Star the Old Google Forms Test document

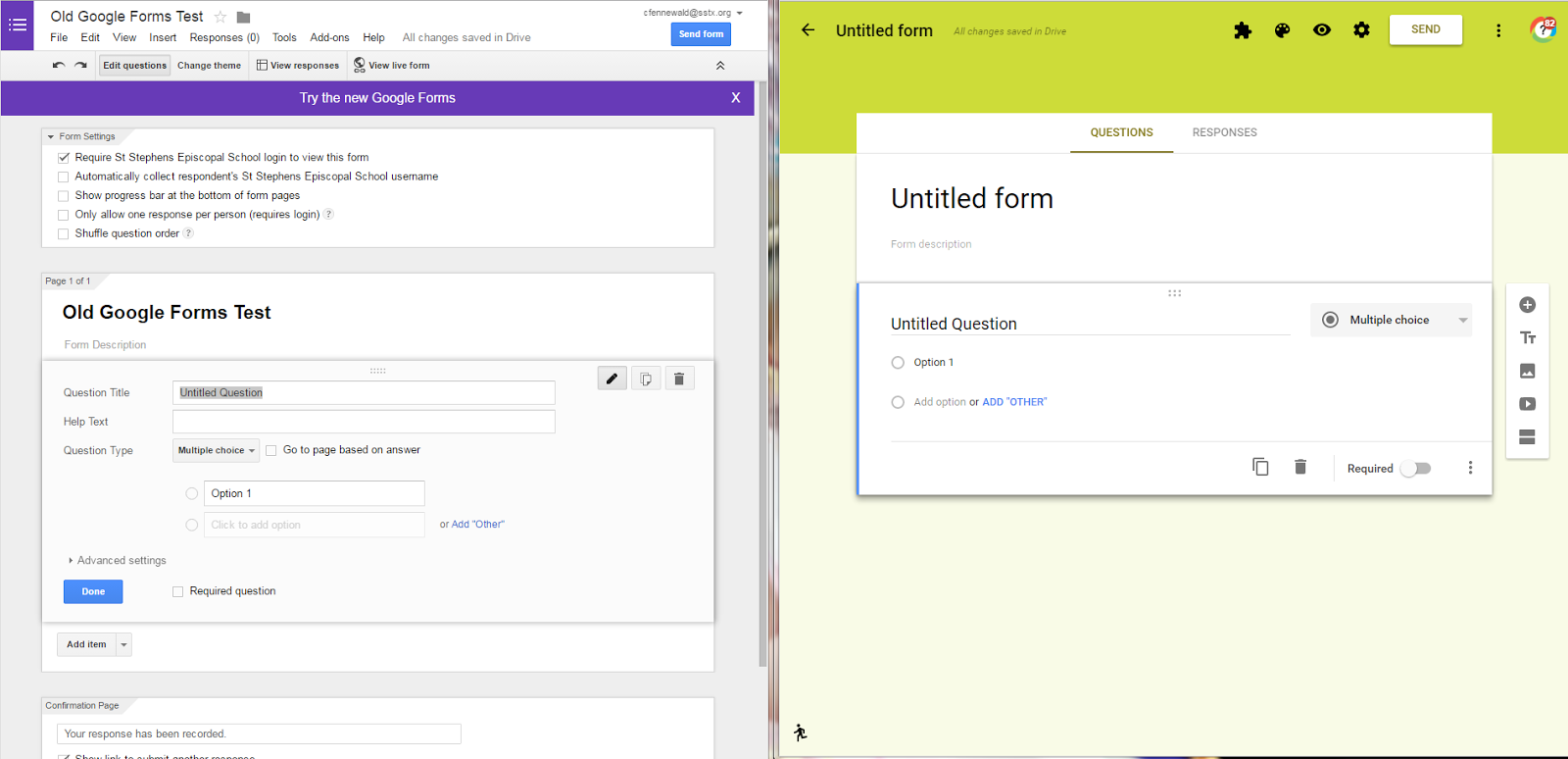[x=220, y=17]
